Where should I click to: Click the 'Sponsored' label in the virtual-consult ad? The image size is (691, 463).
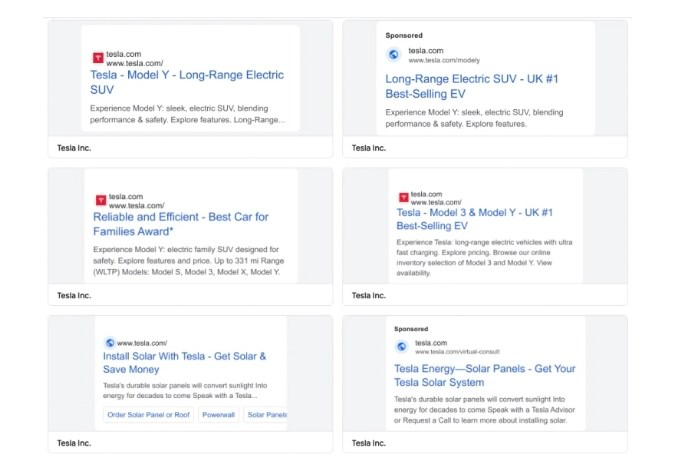[x=411, y=329]
